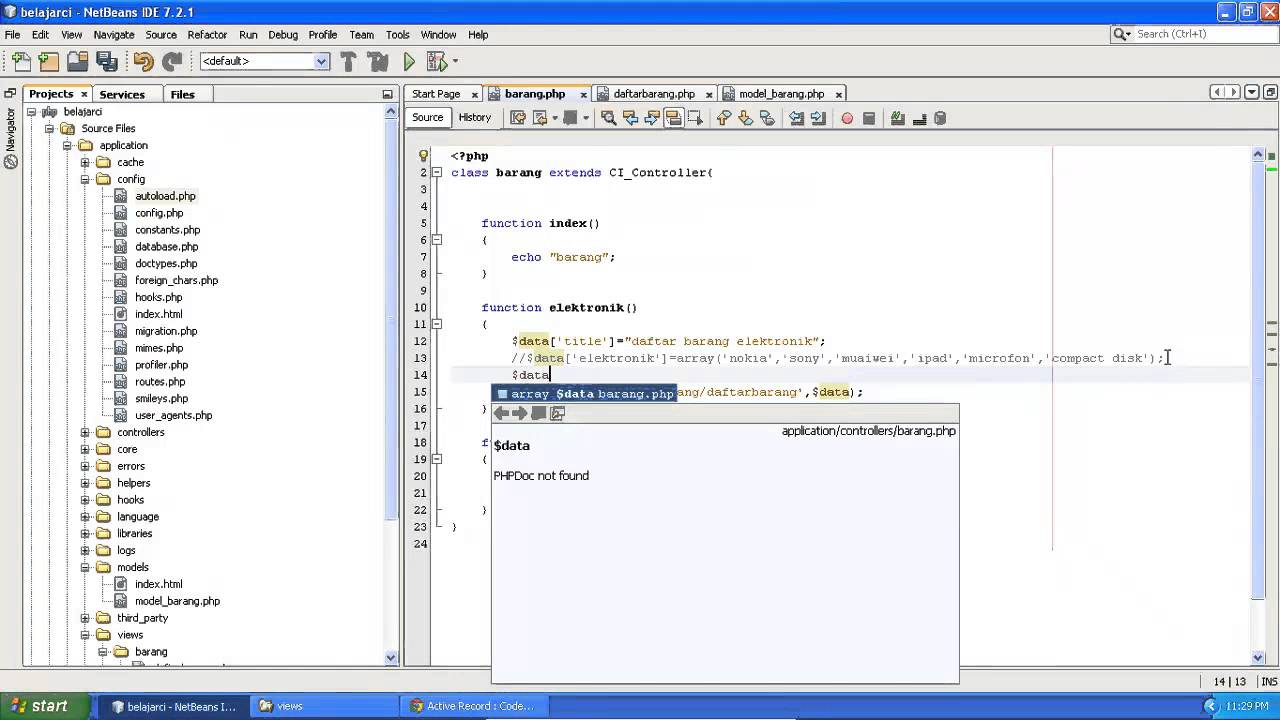Switch to model_barang.php tab

coord(781,94)
